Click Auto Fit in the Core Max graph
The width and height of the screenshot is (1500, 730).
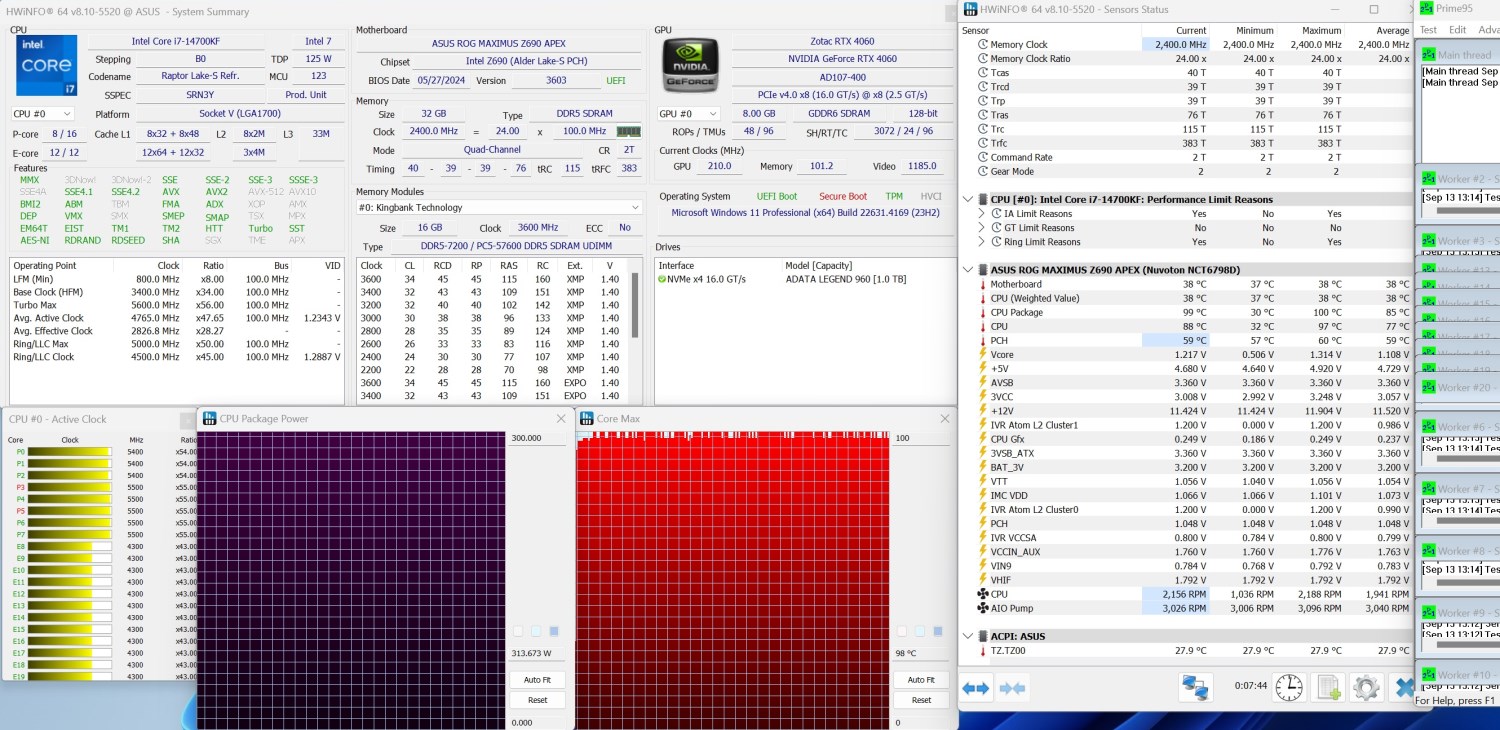pyautogui.click(x=921, y=680)
